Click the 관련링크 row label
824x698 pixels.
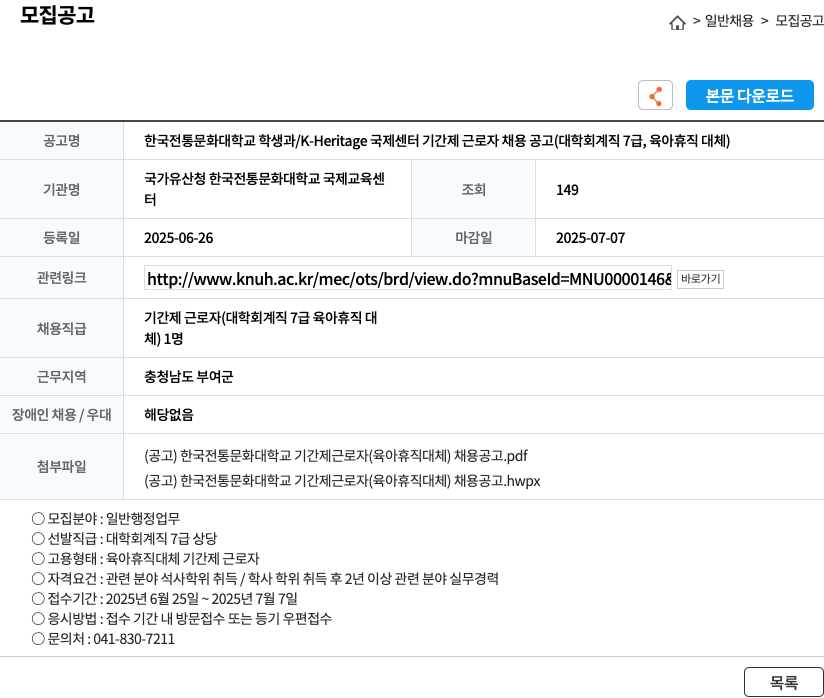pyautogui.click(x=61, y=278)
